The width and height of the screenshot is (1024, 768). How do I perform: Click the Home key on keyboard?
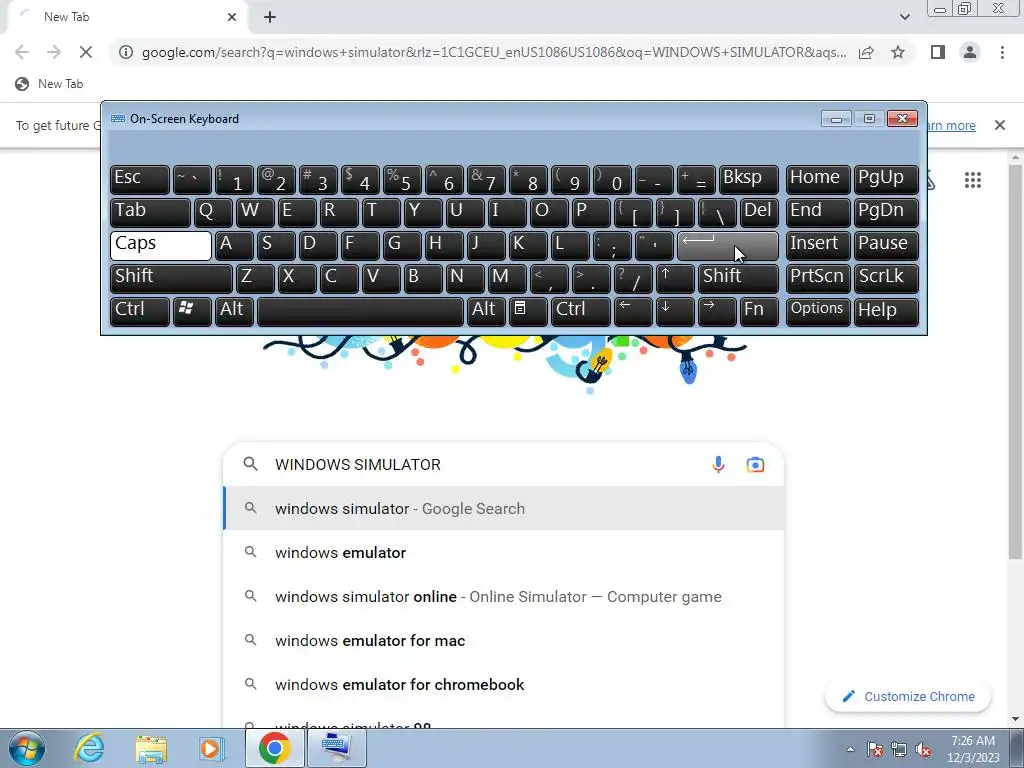(818, 180)
